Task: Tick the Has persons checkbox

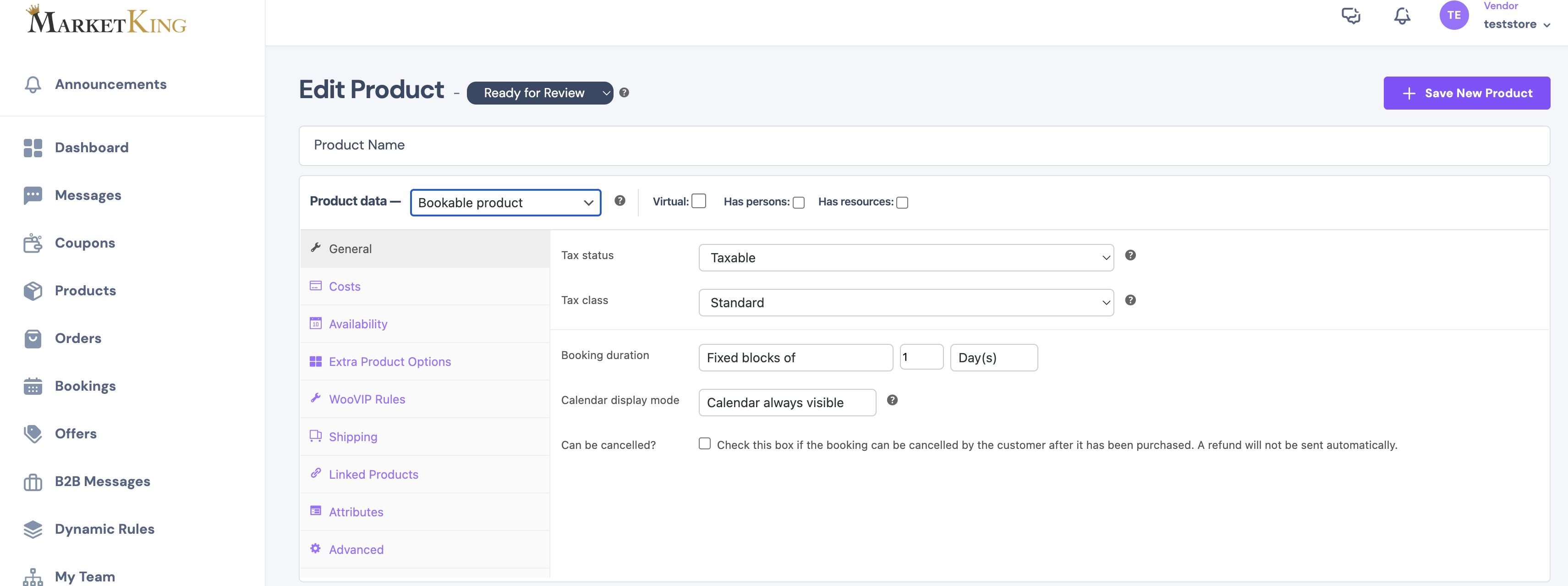Action: tap(799, 202)
